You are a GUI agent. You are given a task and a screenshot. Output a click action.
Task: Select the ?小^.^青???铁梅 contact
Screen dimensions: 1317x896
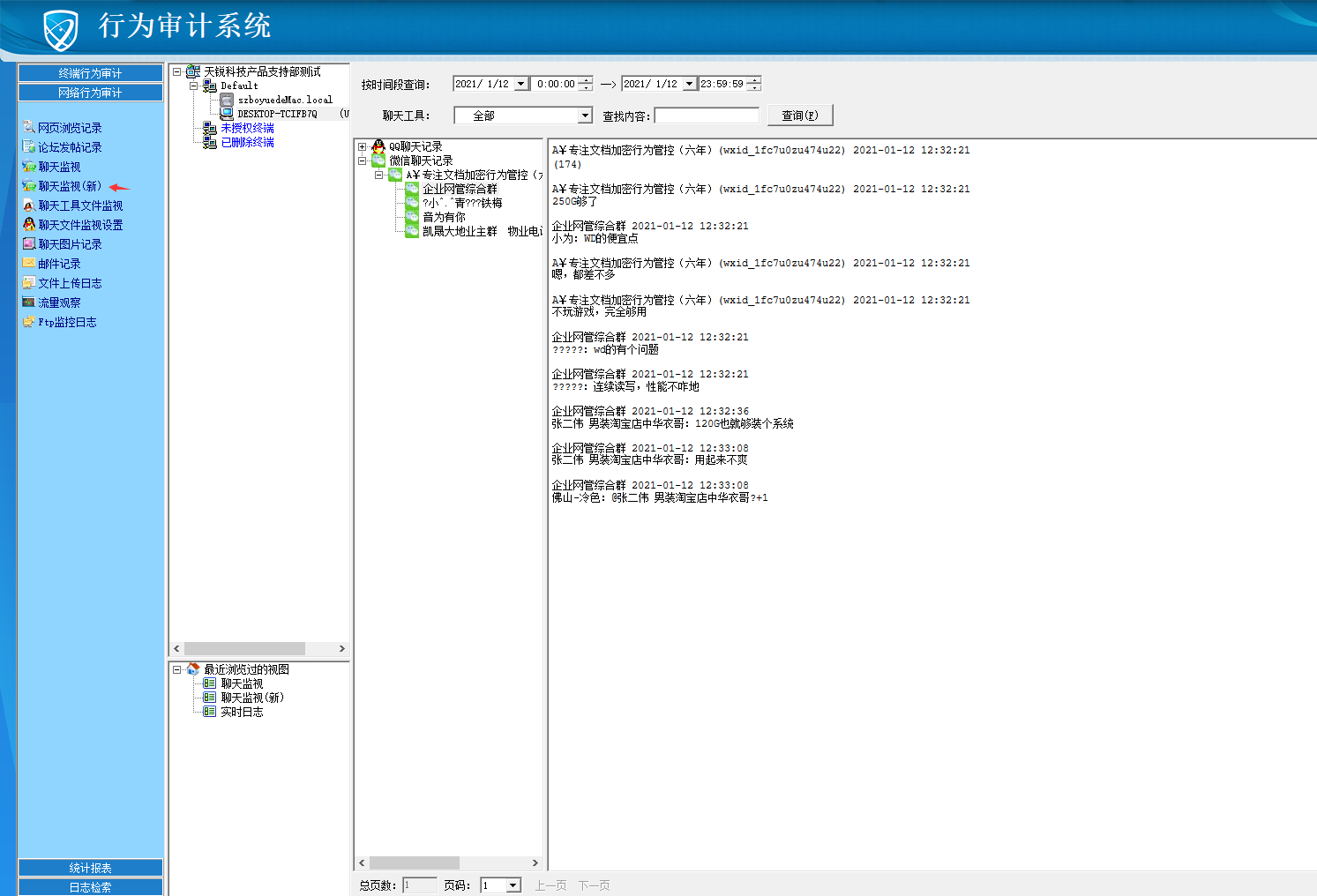pyautogui.click(x=462, y=203)
